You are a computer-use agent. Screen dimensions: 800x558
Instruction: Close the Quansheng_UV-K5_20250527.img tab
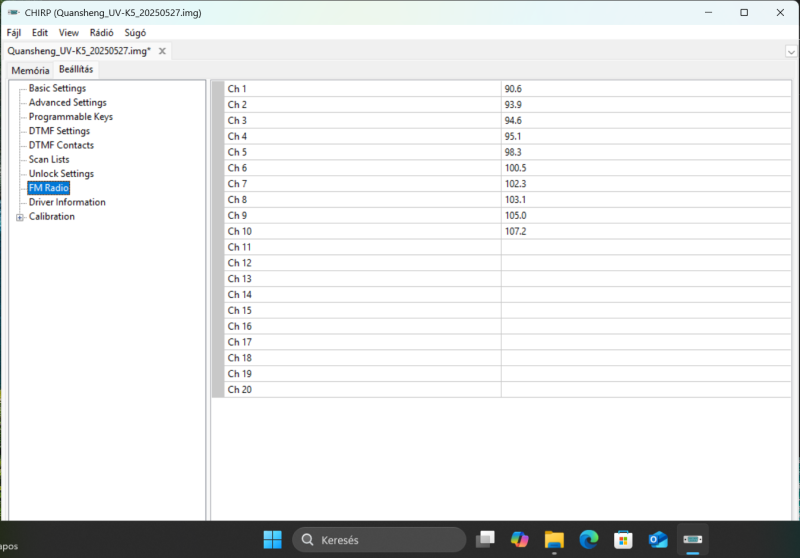pyautogui.click(x=162, y=51)
